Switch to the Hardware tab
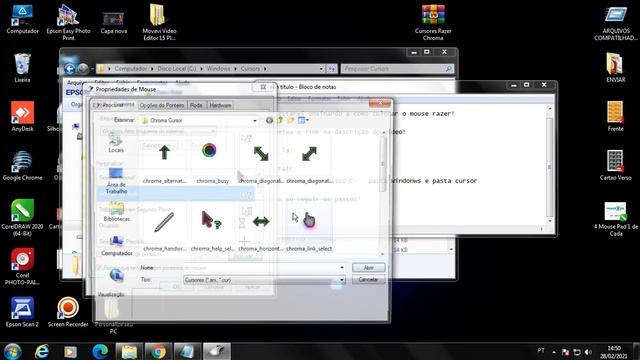The width and height of the screenshot is (640, 360). click(x=220, y=105)
